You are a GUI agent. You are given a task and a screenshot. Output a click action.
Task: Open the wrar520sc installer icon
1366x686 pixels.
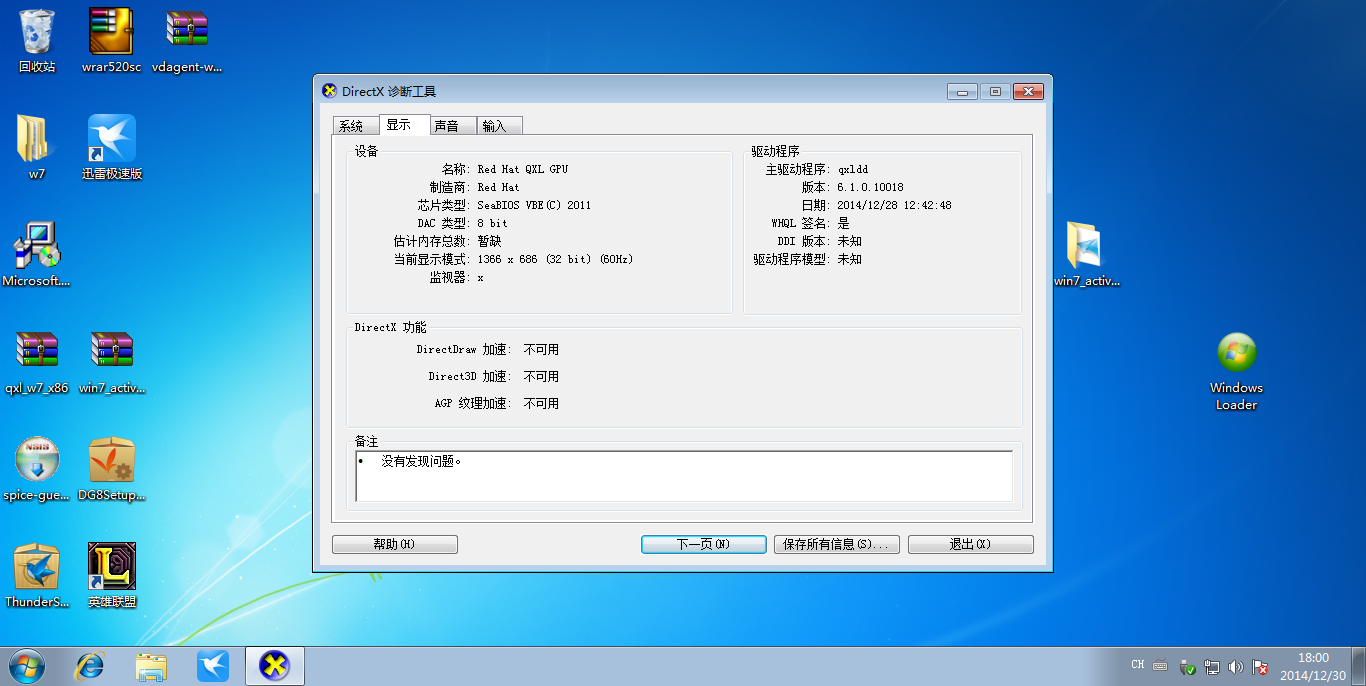[111, 40]
